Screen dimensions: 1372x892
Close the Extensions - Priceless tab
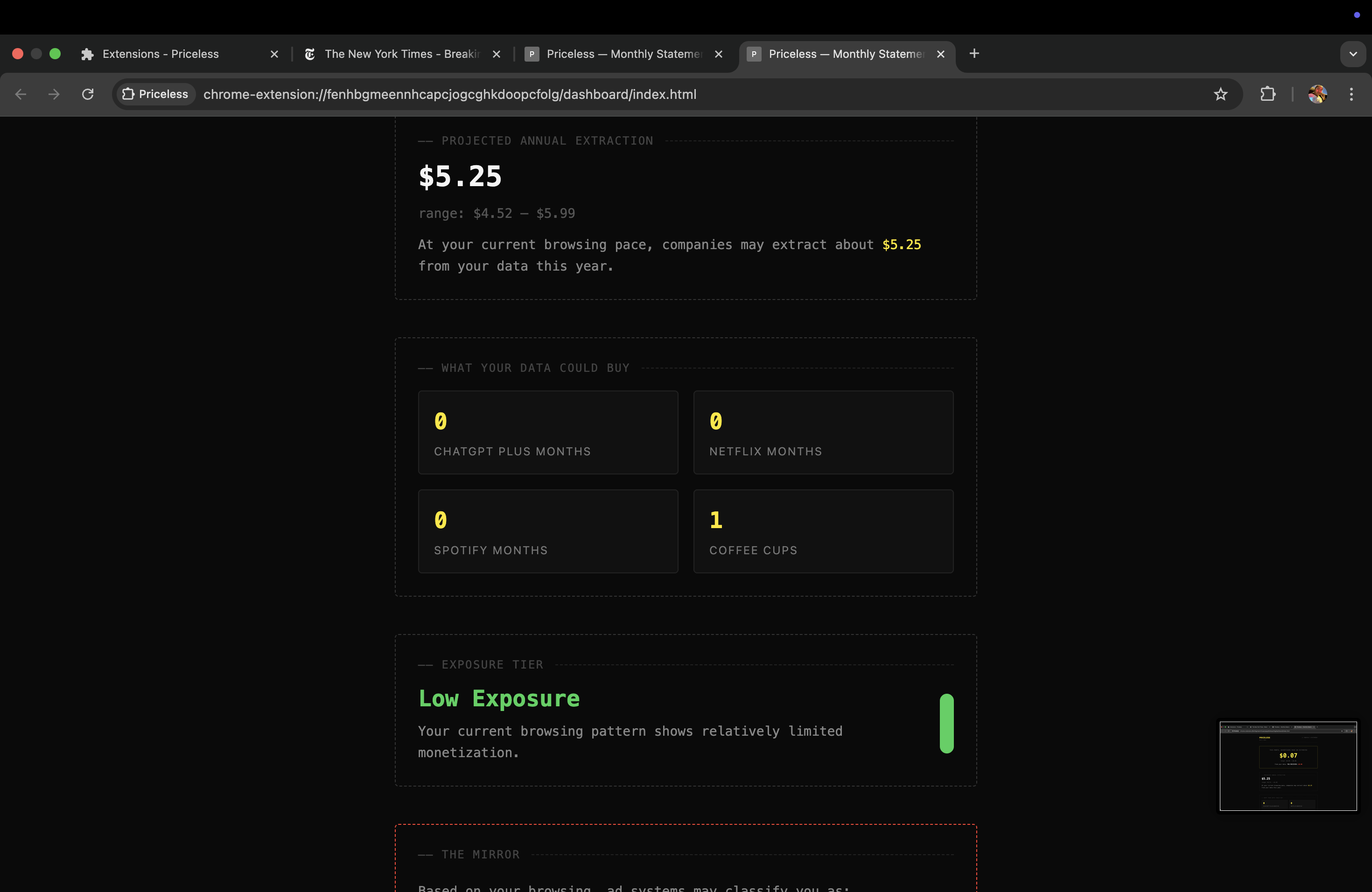tap(274, 54)
